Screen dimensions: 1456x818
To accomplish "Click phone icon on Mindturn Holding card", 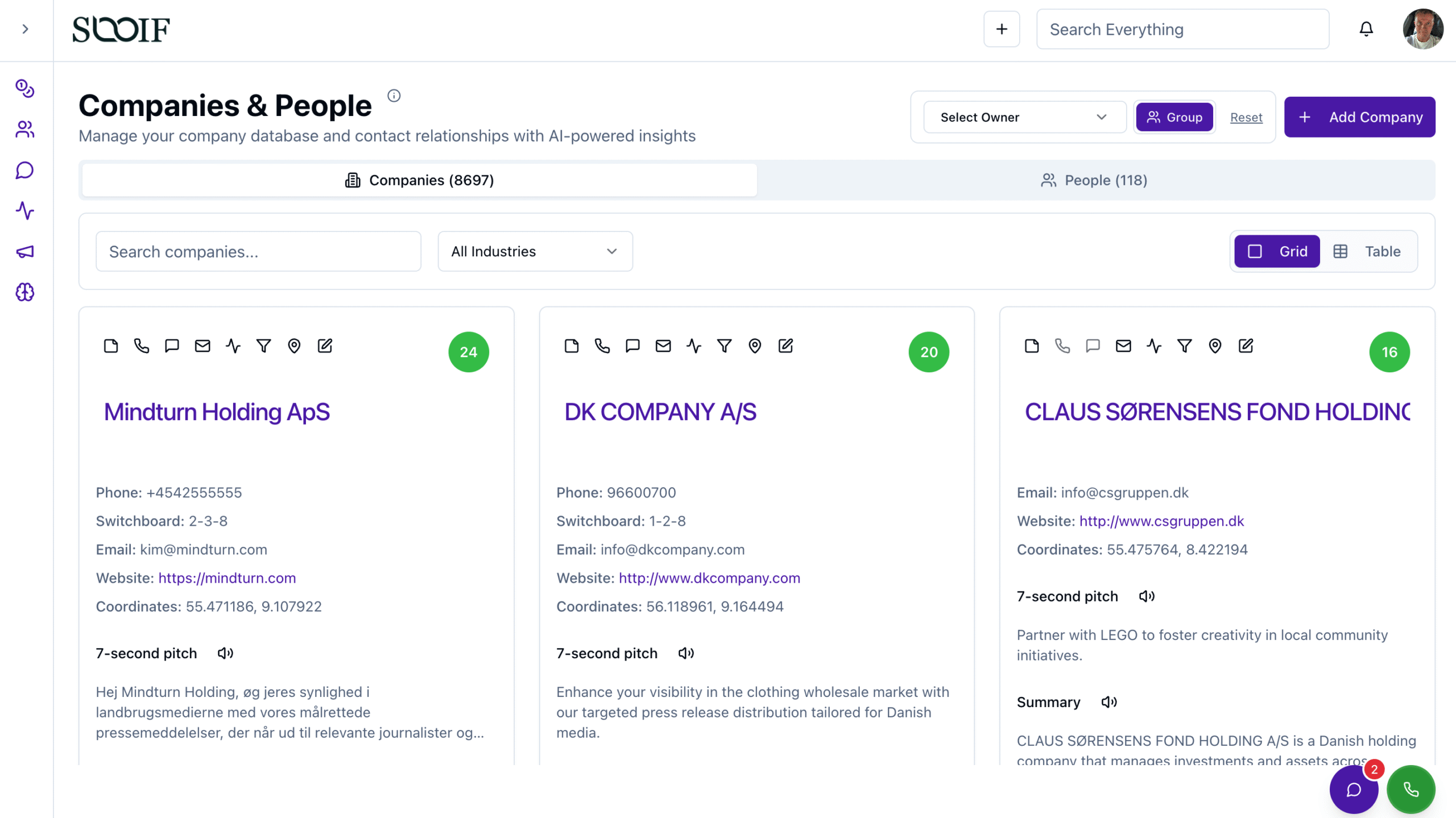I will click(x=141, y=346).
